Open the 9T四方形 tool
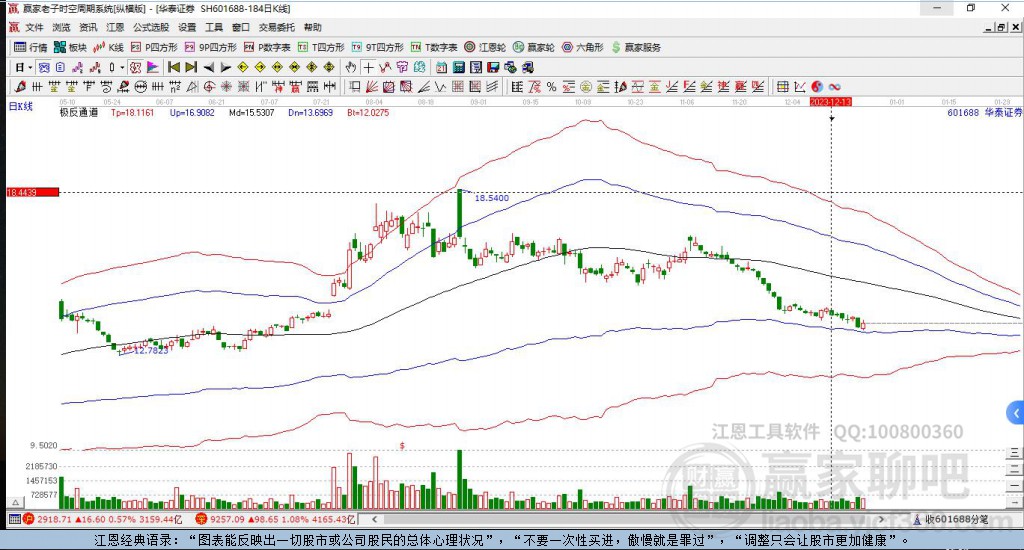 [377, 47]
